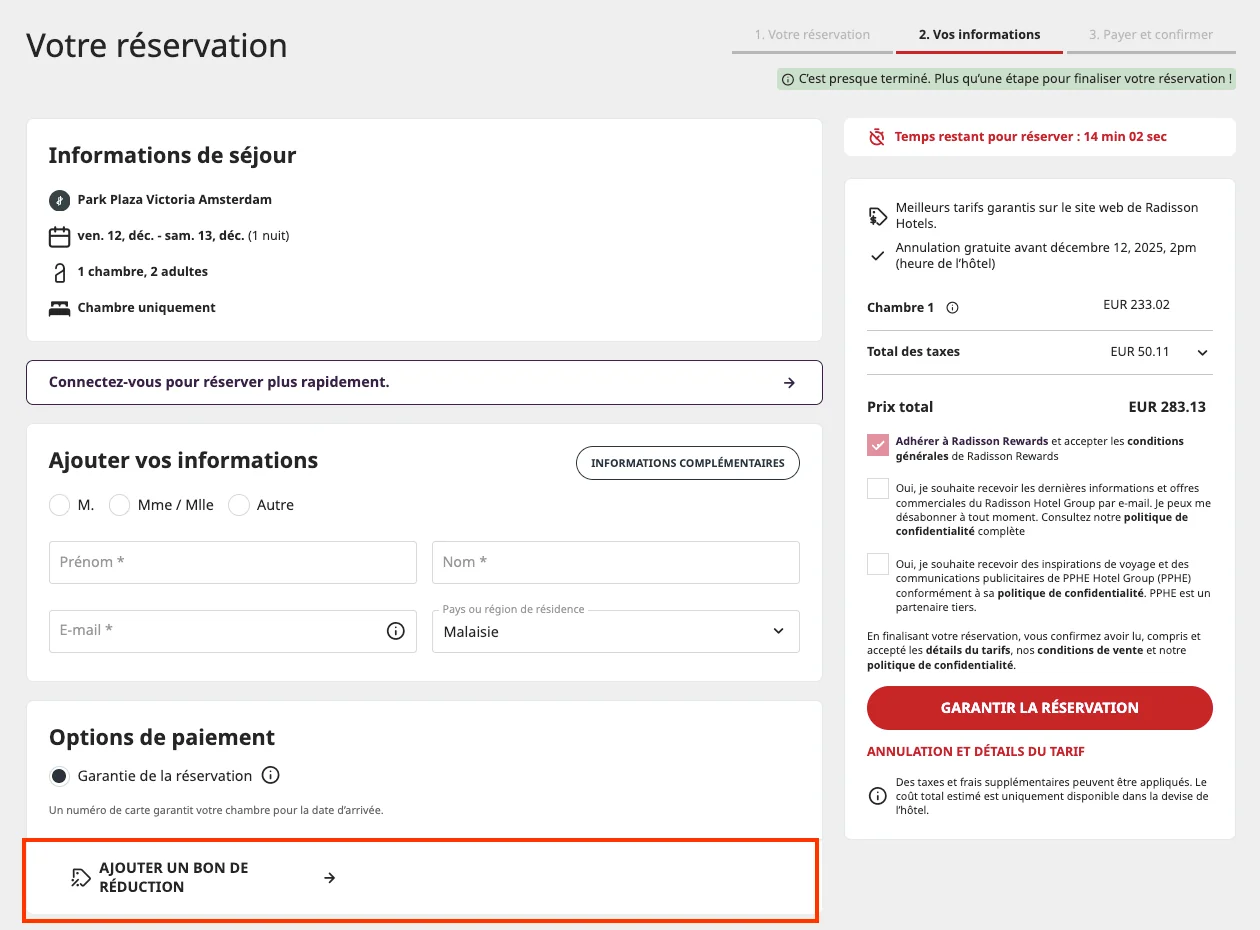This screenshot has width=1260, height=930.
Task: Click the hotel brand icon before Park Plaza Victoria
Action: coord(59,199)
